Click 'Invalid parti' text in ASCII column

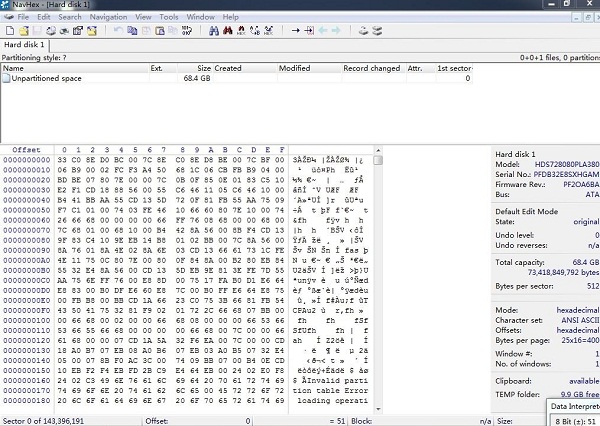337,380
